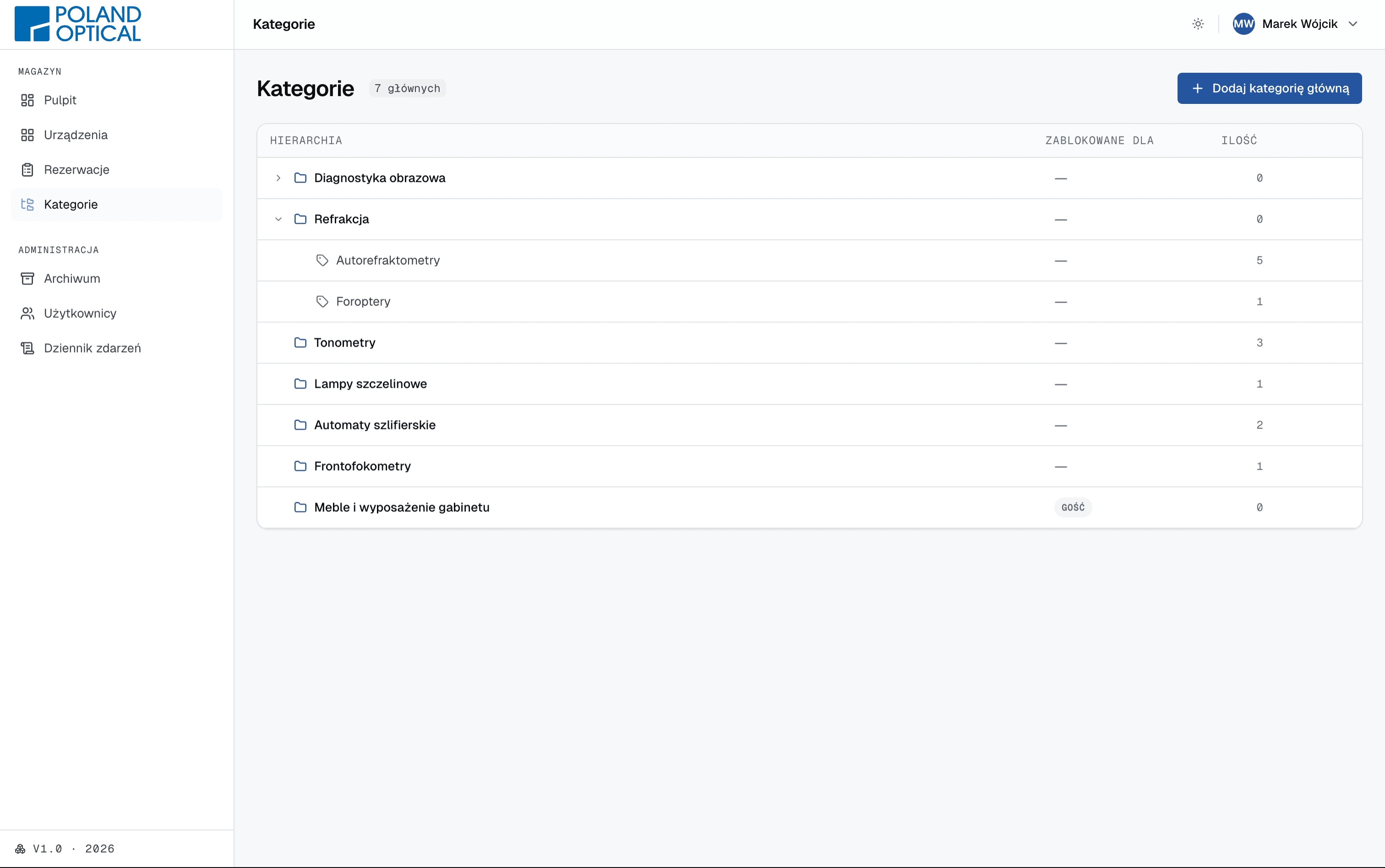The width and height of the screenshot is (1385, 868).
Task: Select the Tonometry category
Action: pyautogui.click(x=344, y=343)
